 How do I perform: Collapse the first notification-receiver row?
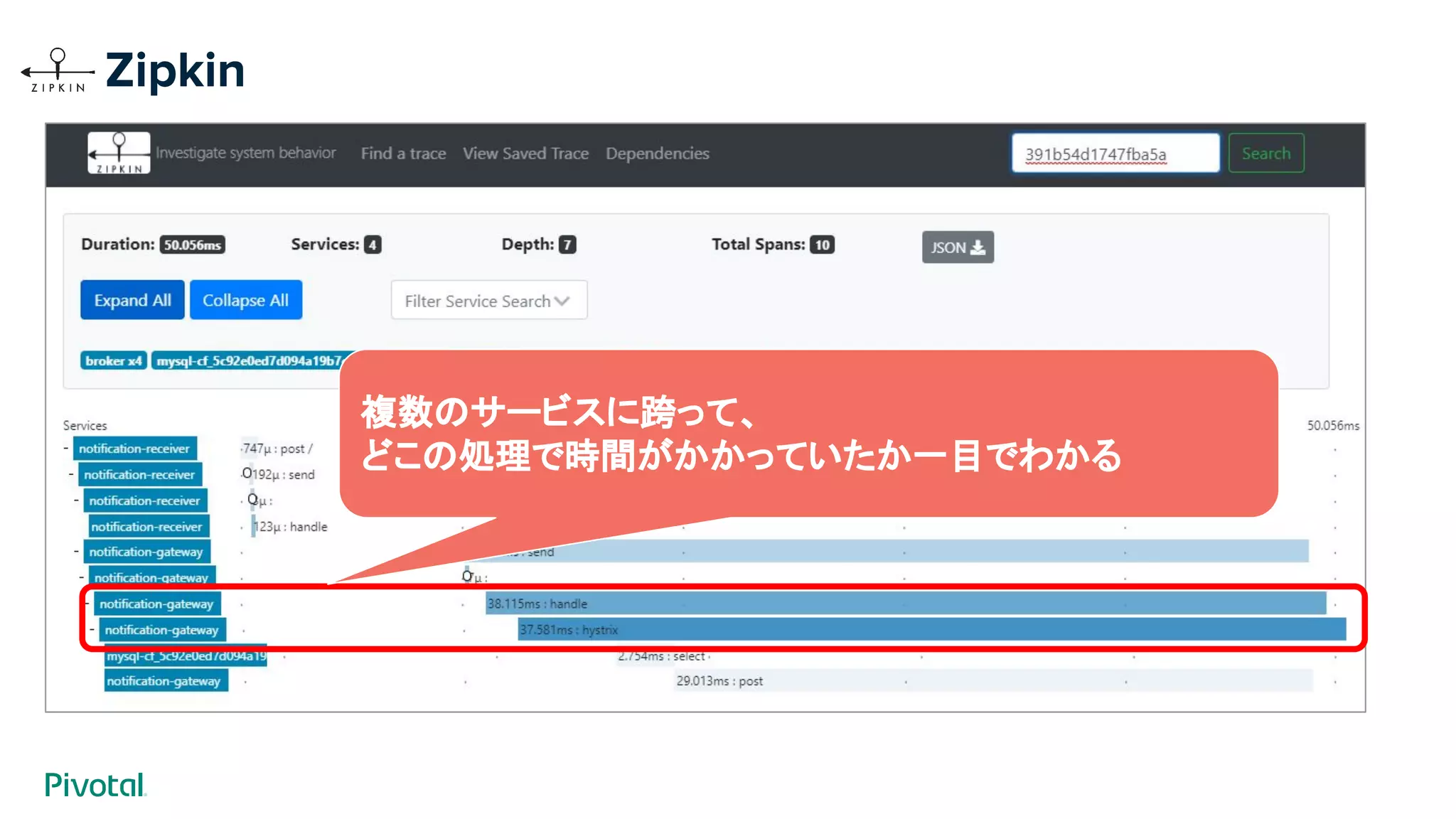tap(66, 448)
